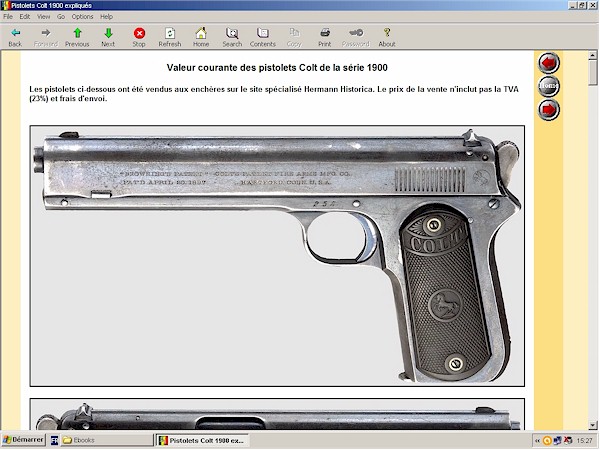Refresh the ebook page

point(170,37)
